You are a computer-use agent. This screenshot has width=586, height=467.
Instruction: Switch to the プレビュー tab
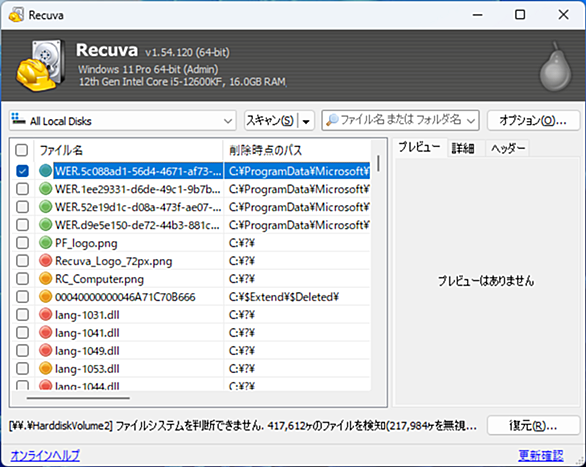coord(419,148)
